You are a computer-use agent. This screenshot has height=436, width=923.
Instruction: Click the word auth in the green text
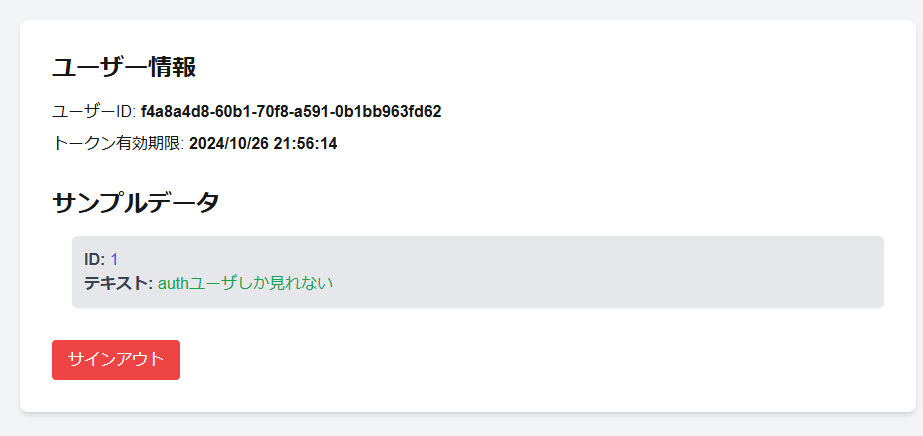pos(174,283)
